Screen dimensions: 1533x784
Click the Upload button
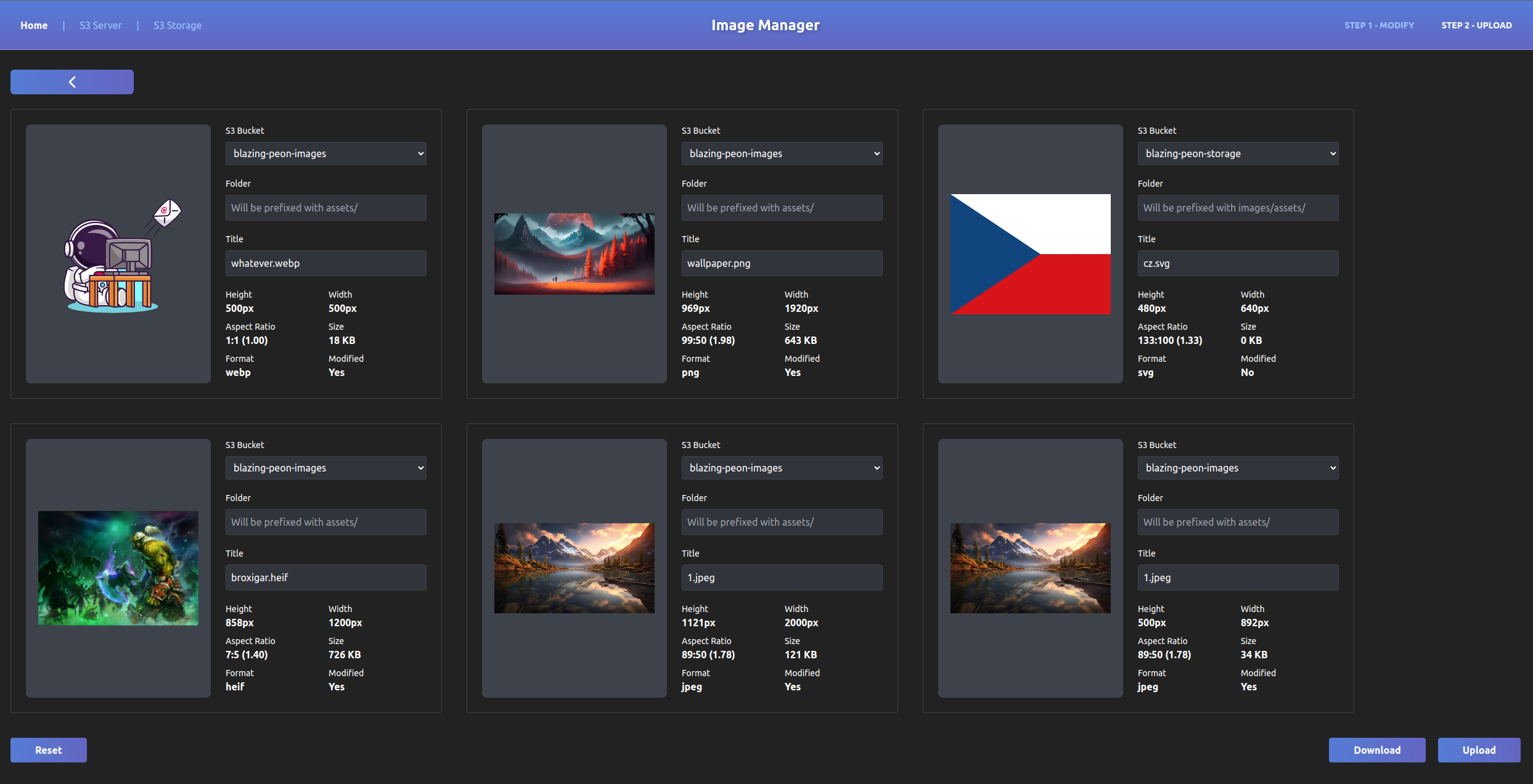coord(1479,750)
